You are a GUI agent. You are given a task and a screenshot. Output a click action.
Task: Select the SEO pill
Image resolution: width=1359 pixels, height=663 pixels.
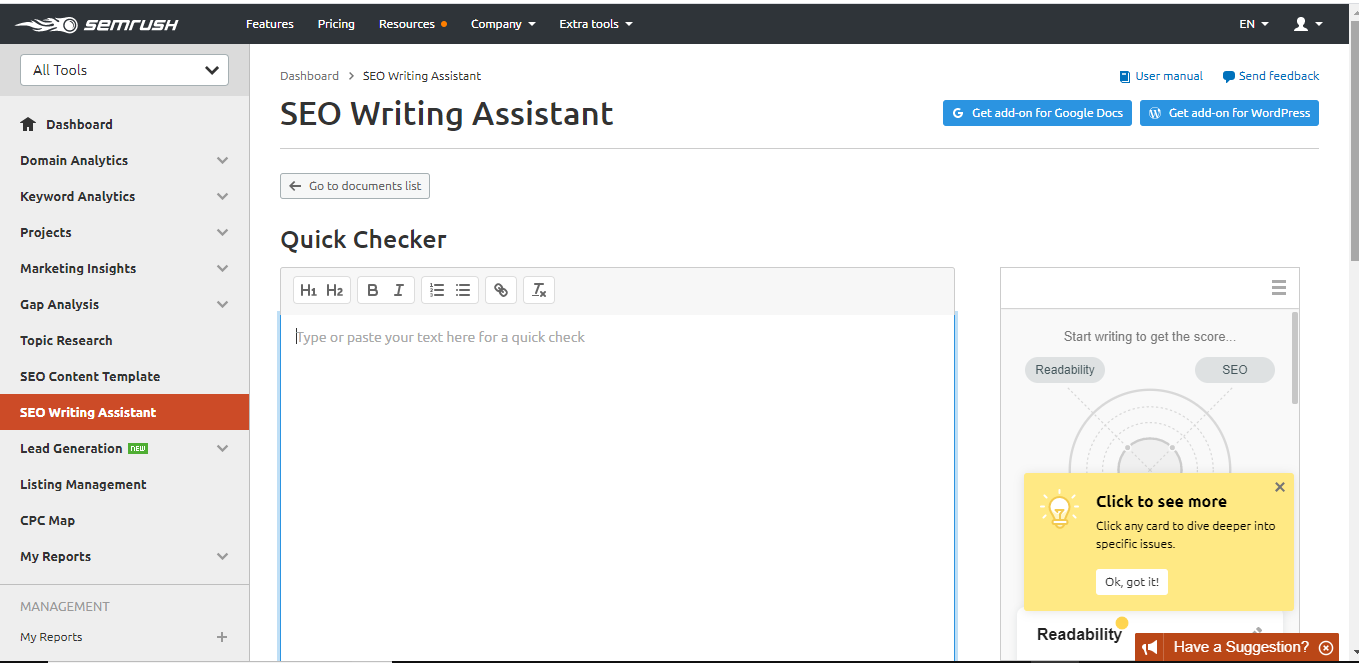[x=1235, y=370]
